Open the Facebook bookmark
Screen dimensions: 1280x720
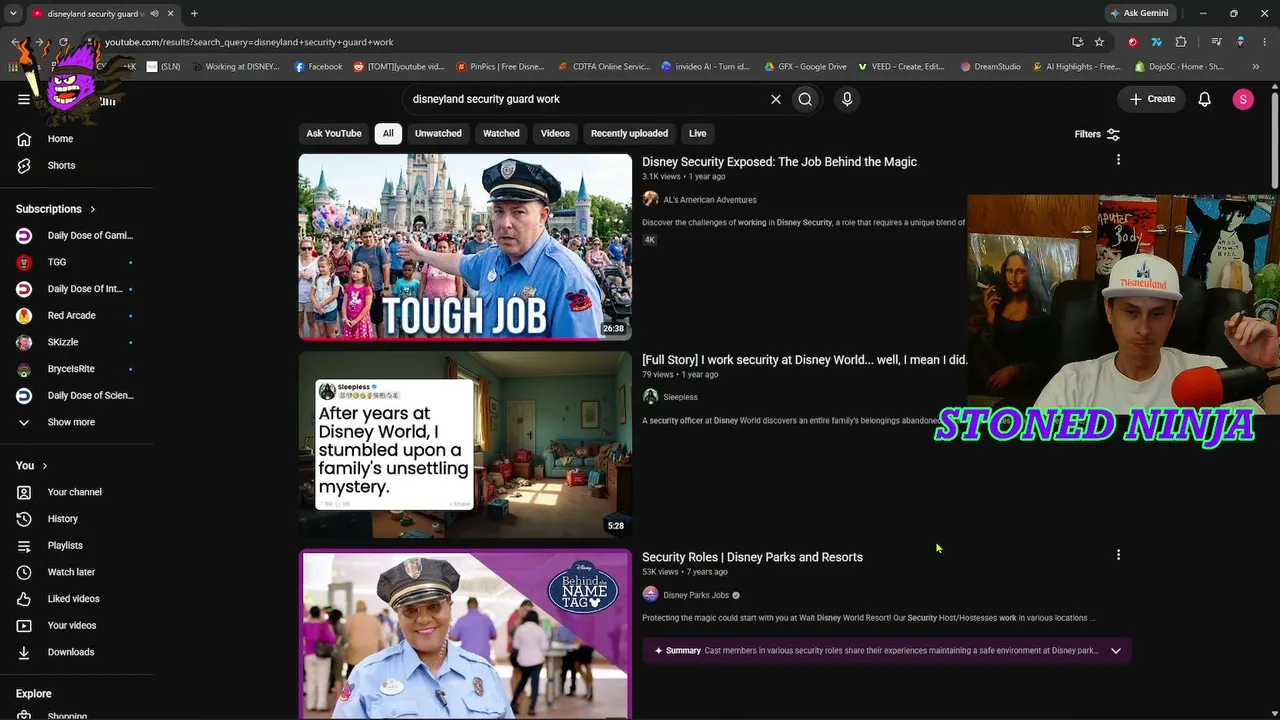(x=318, y=67)
